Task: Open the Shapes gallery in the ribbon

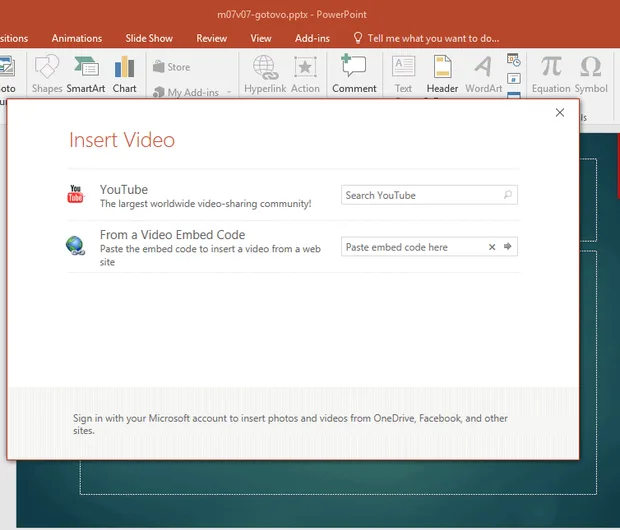Action: click(47, 74)
